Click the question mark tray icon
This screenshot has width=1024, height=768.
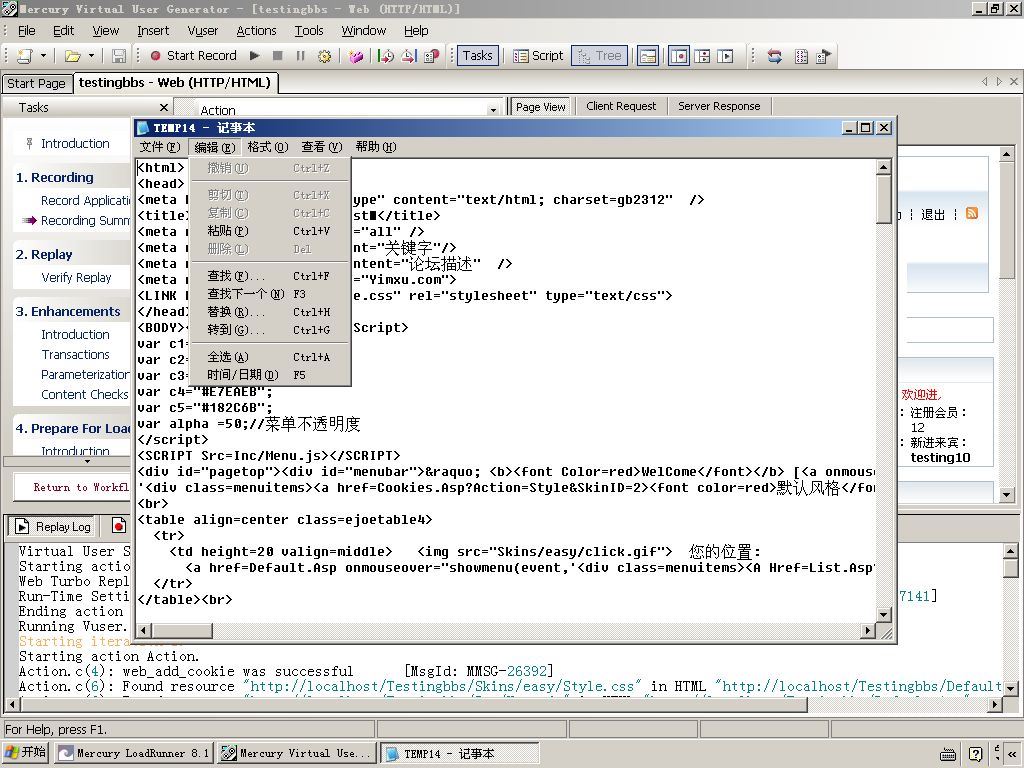[x=975, y=754]
